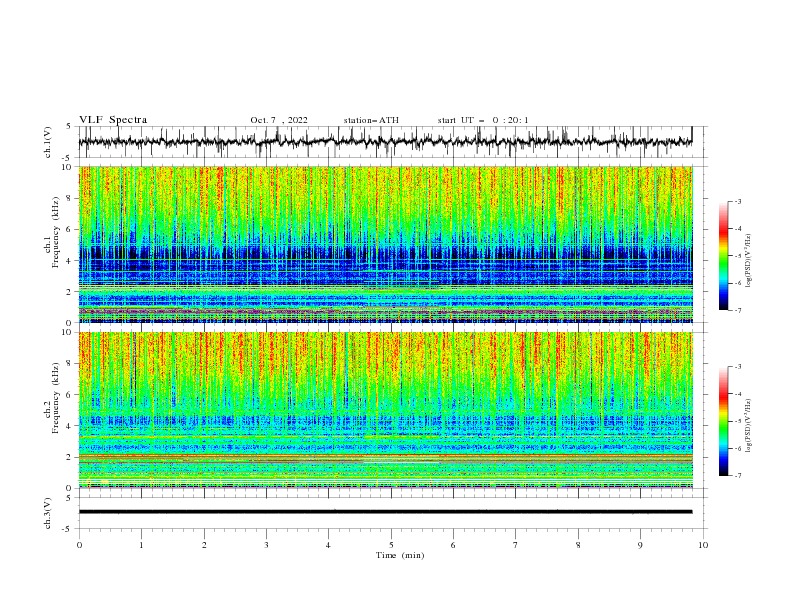The height and width of the screenshot is (612, 792).
Task: Click time-axis tick label "3"
Action: click(266, 545)
